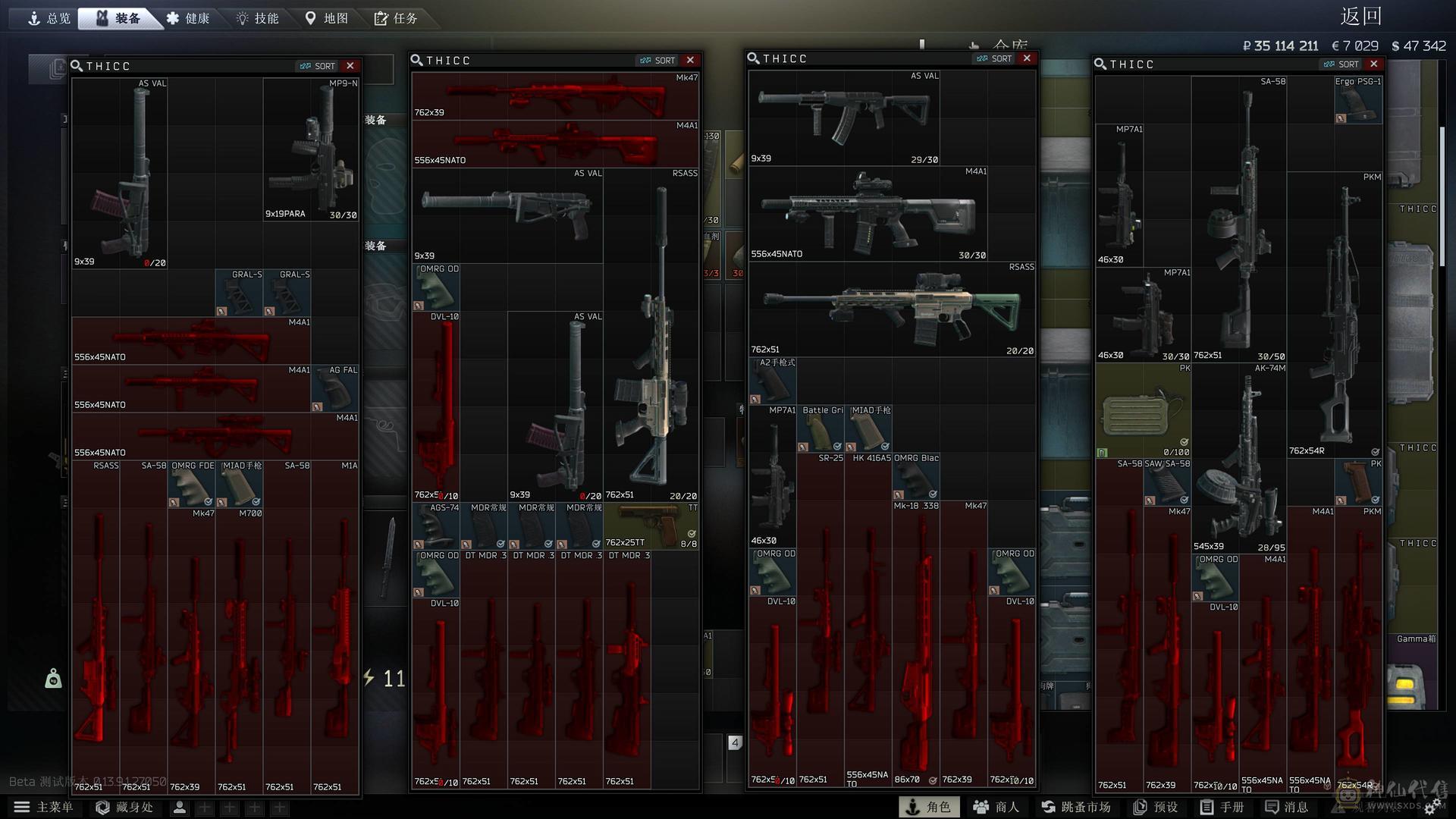1456x819 pixels.
Task: Select the knife in the scabbard slot
Action: [389, 557]
